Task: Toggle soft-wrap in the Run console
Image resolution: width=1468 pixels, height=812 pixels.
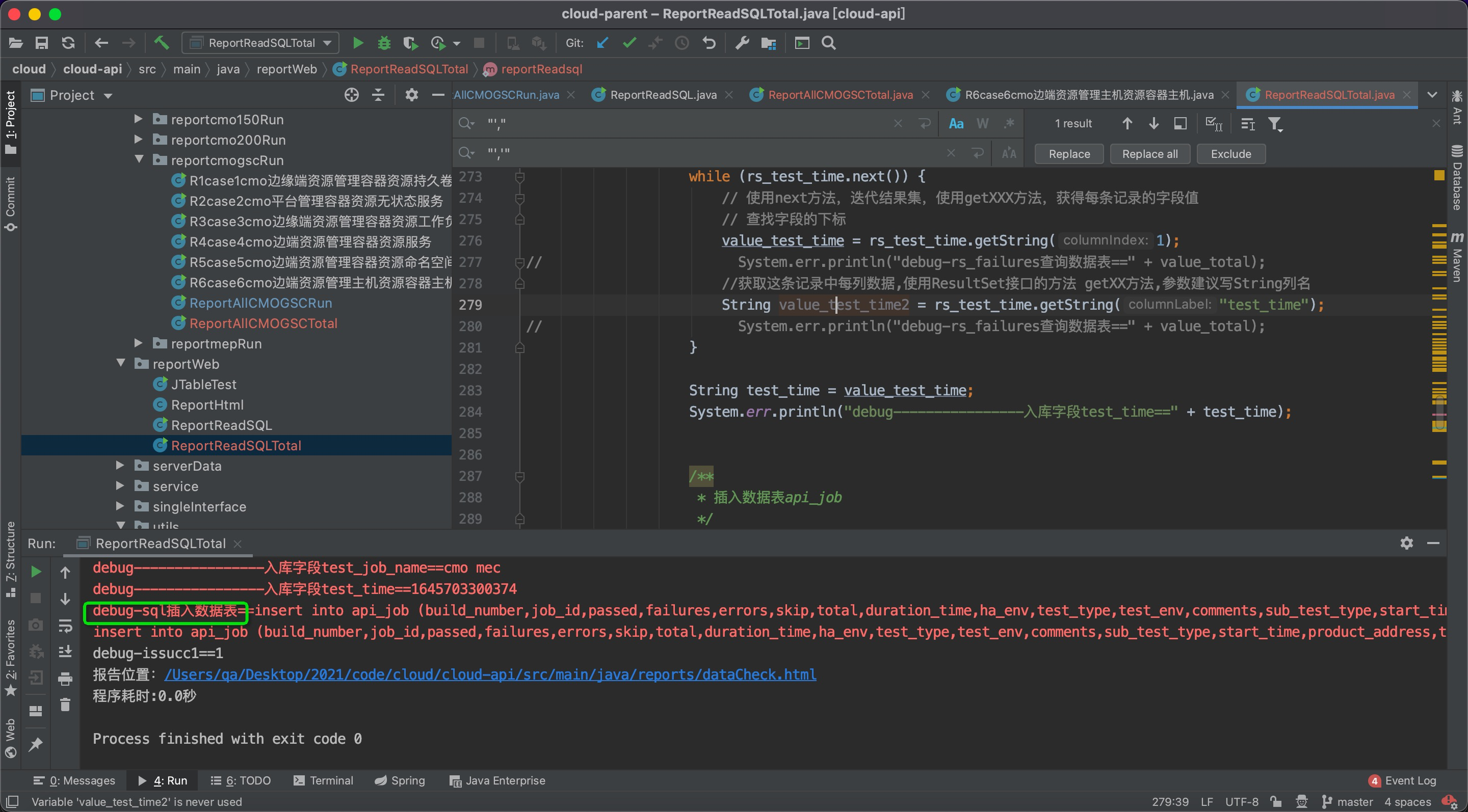Action: click(x=65, y=625)
